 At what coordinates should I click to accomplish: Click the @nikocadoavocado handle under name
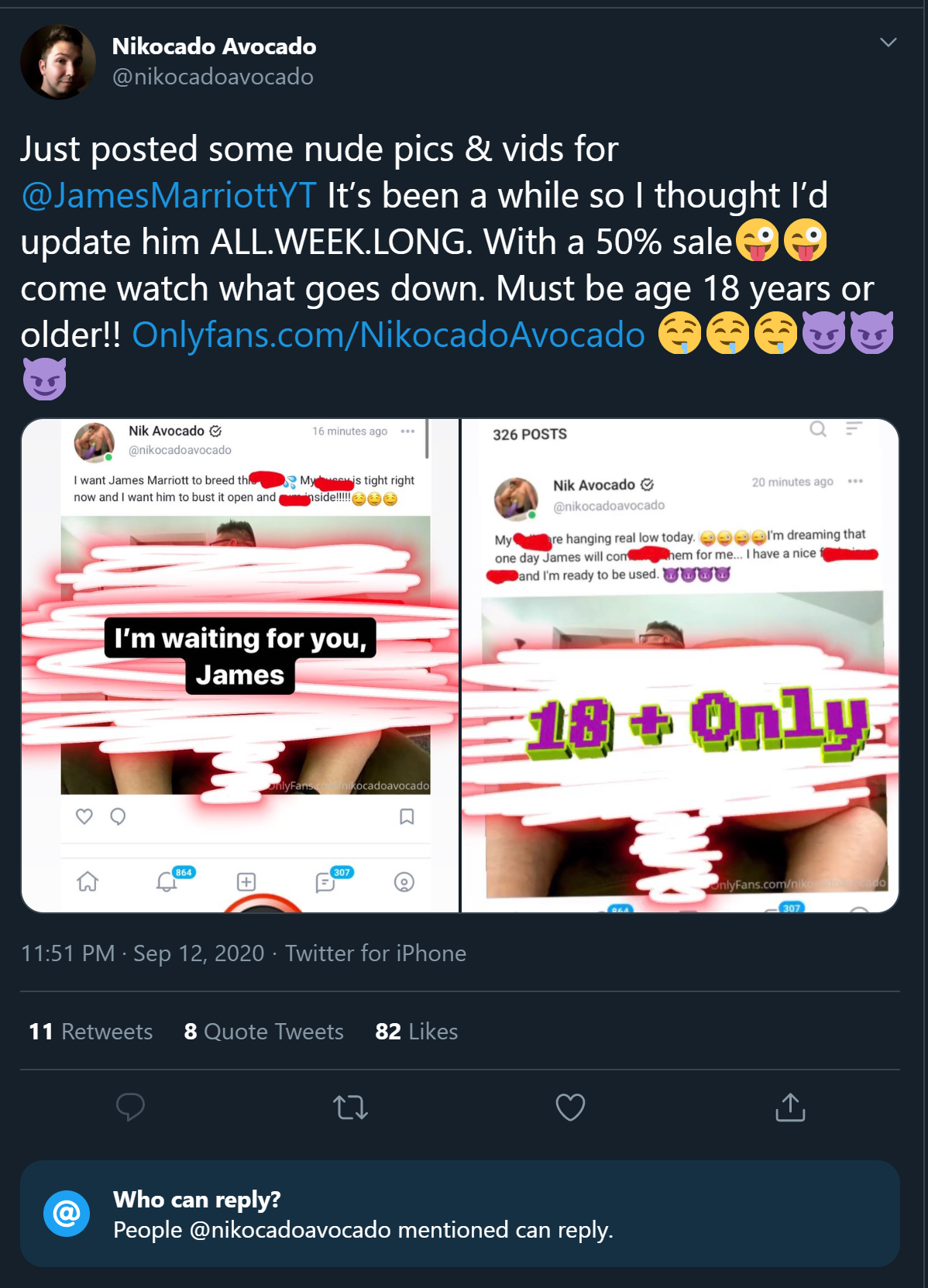(x=213, y=77)
